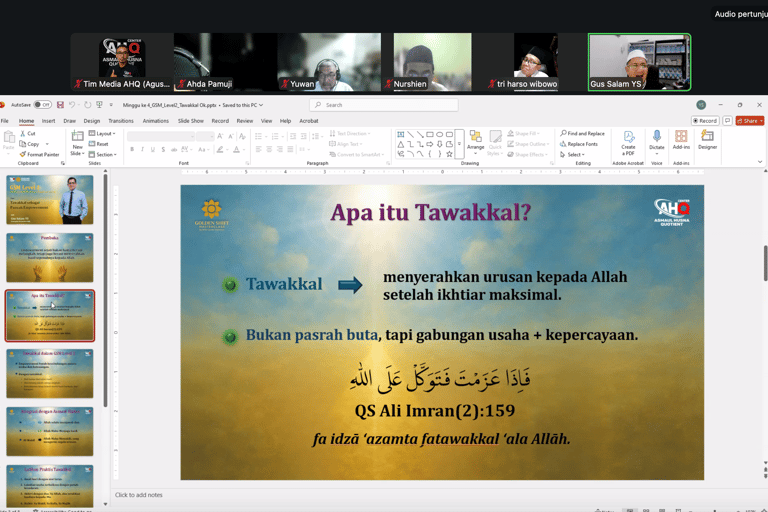
Task: Open Customize Quick Access Toolbar dropdown
Action: point(111,105)
